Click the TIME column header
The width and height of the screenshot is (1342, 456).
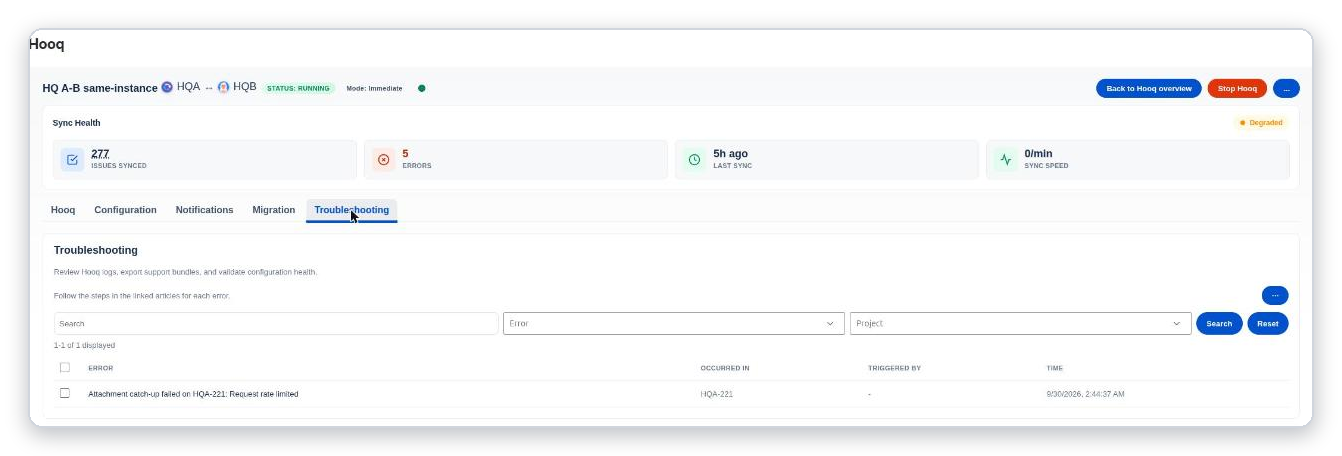(1054, 368)
